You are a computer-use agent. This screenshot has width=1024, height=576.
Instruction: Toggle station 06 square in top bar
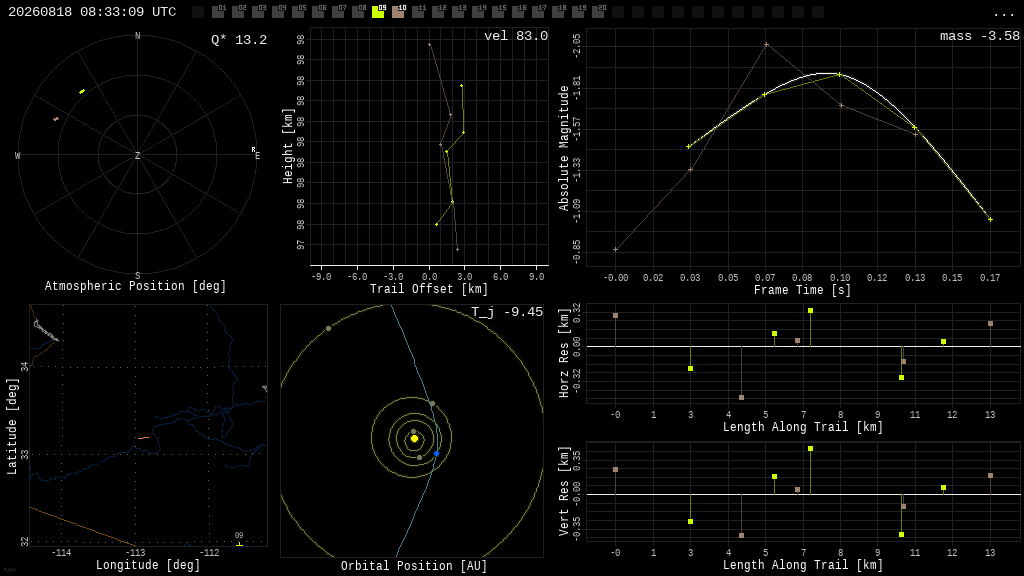(x=318, y=12)
